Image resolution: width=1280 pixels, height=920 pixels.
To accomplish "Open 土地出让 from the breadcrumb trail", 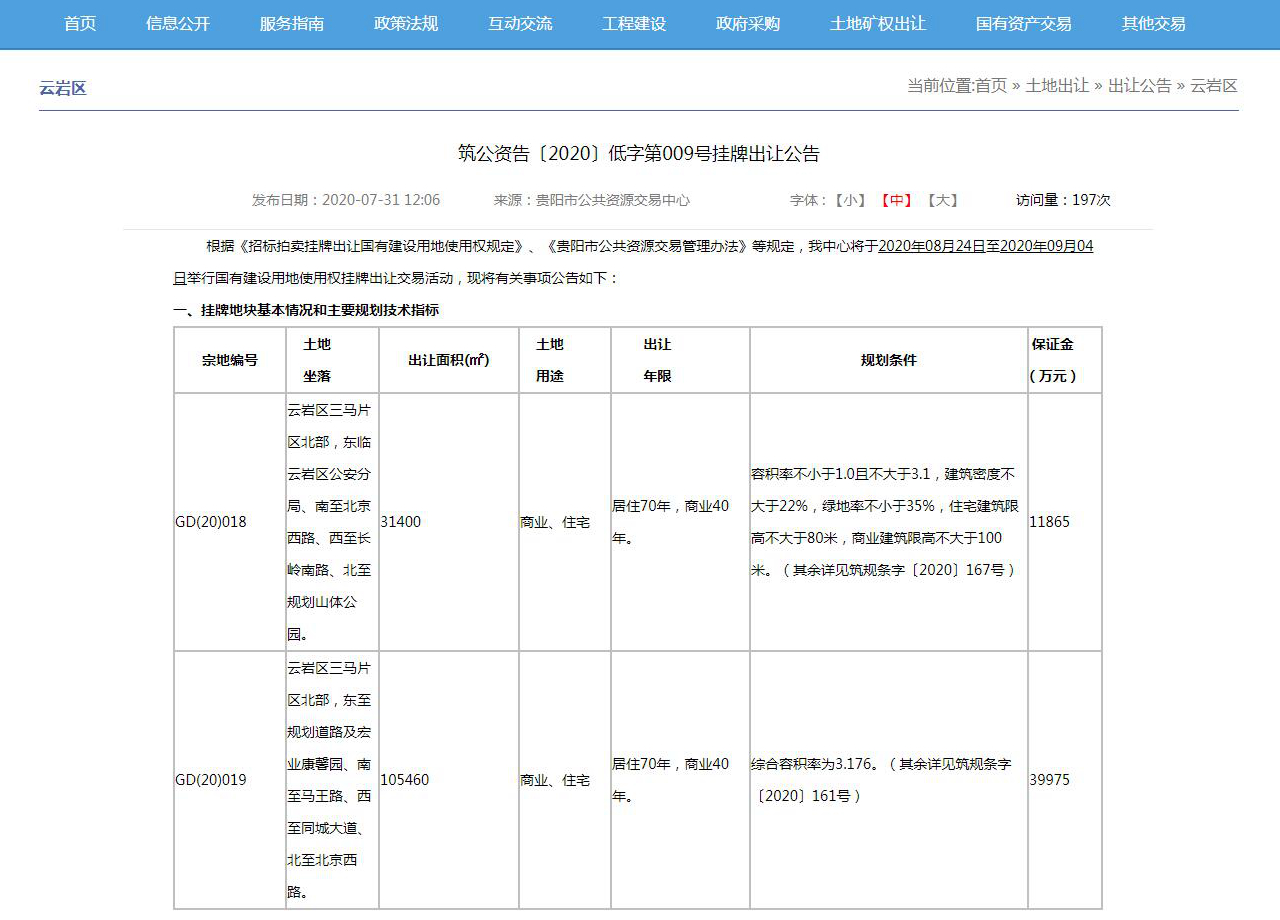I will (x=1059, y=85).
